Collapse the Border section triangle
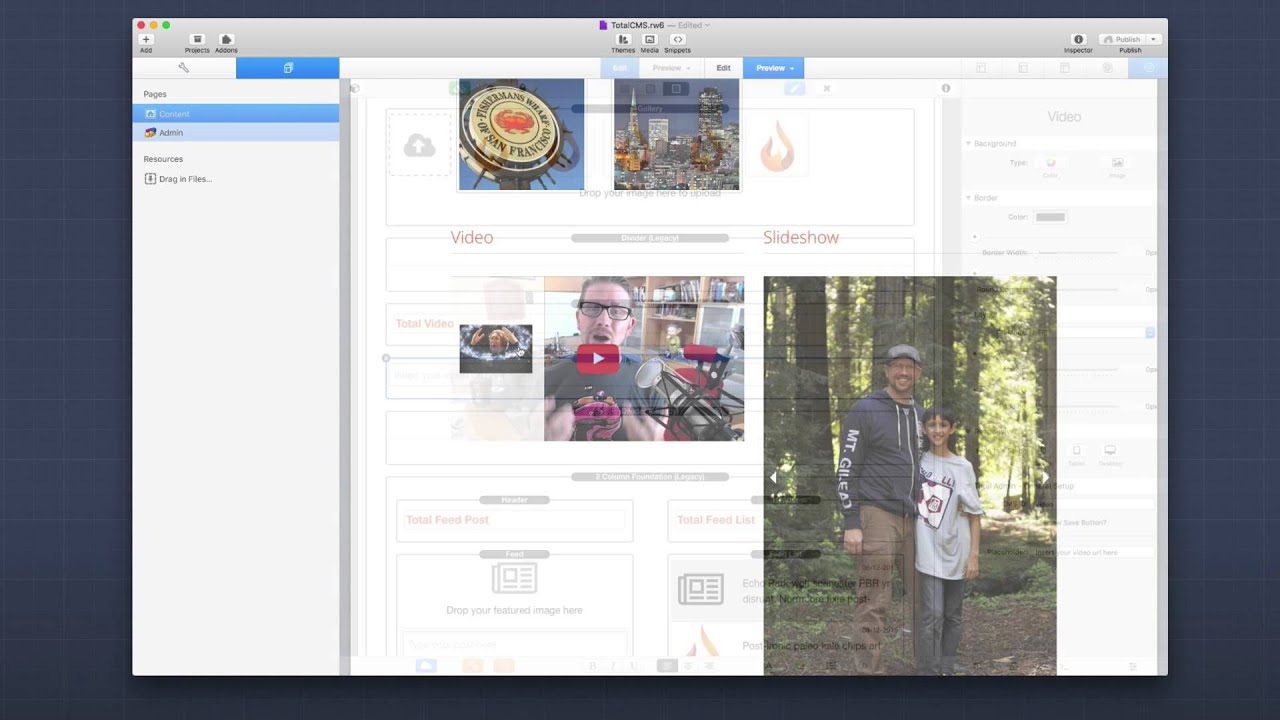 pos(968,198)
